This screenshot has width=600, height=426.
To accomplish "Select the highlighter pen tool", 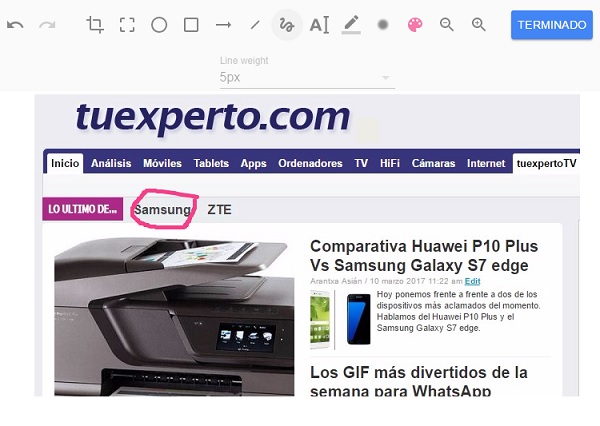I will (351, 24).
